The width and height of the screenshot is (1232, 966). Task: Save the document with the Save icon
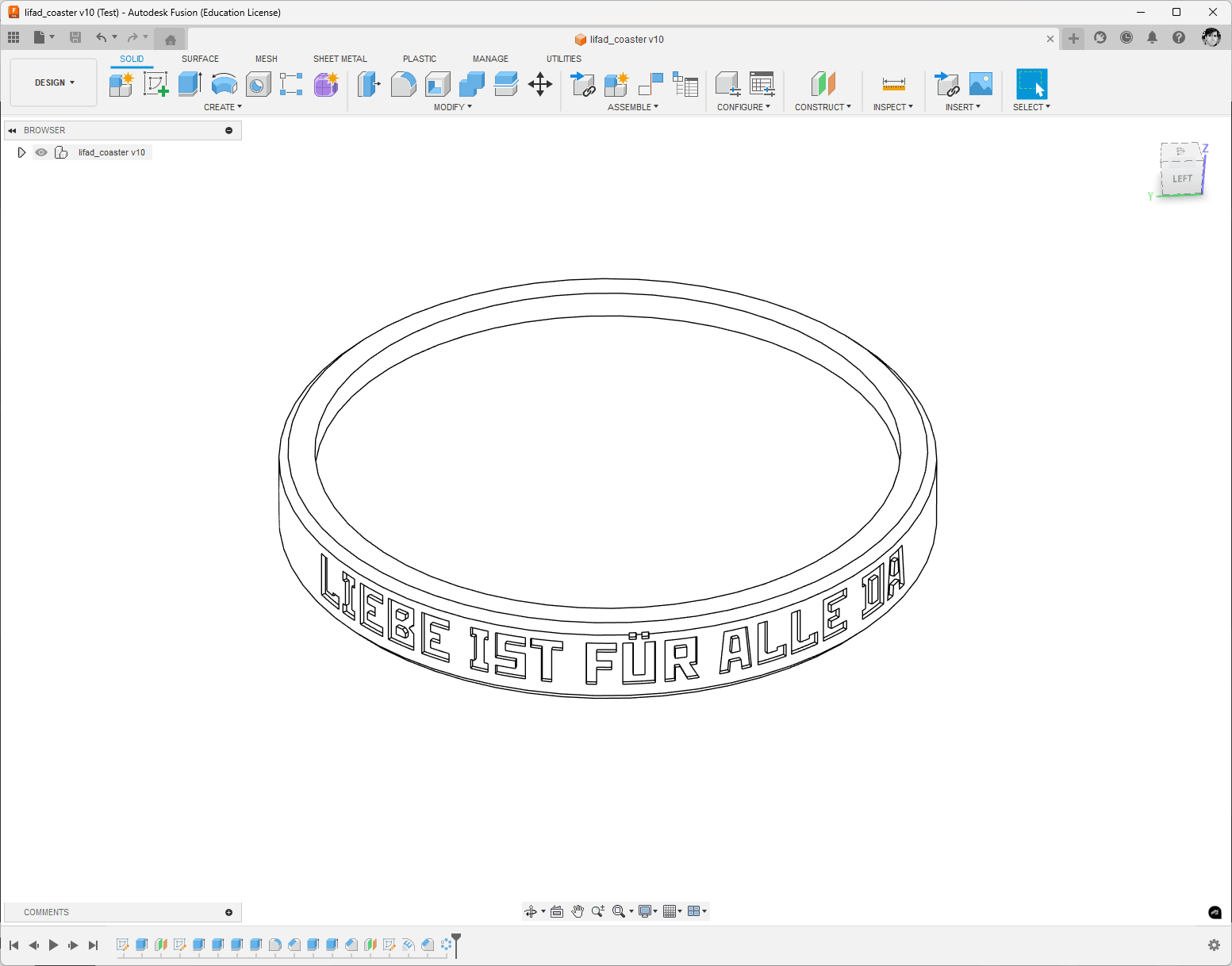(75, 37)
